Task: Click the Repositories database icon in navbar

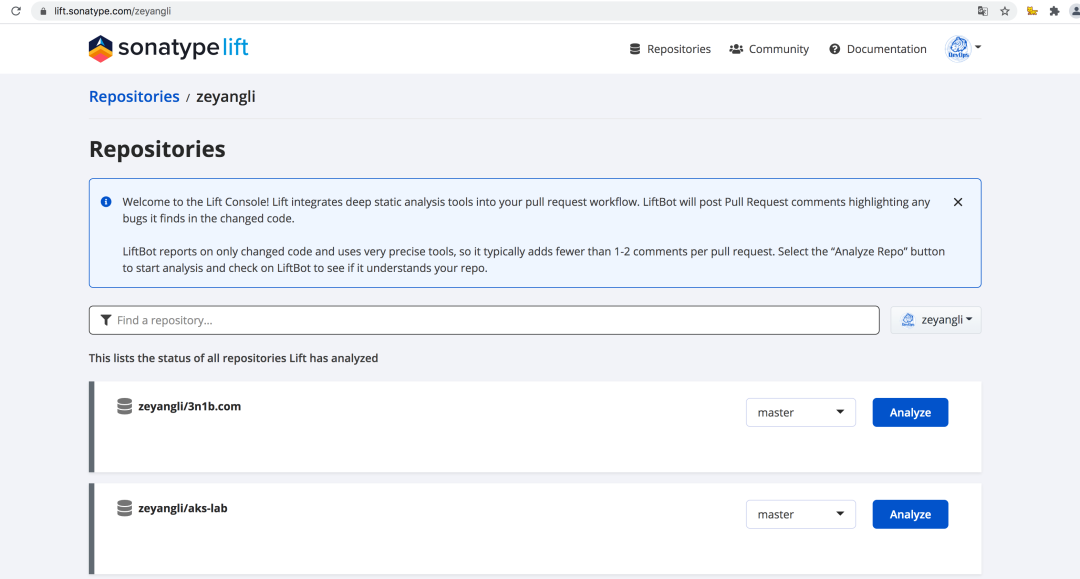Action: point(635,49)
